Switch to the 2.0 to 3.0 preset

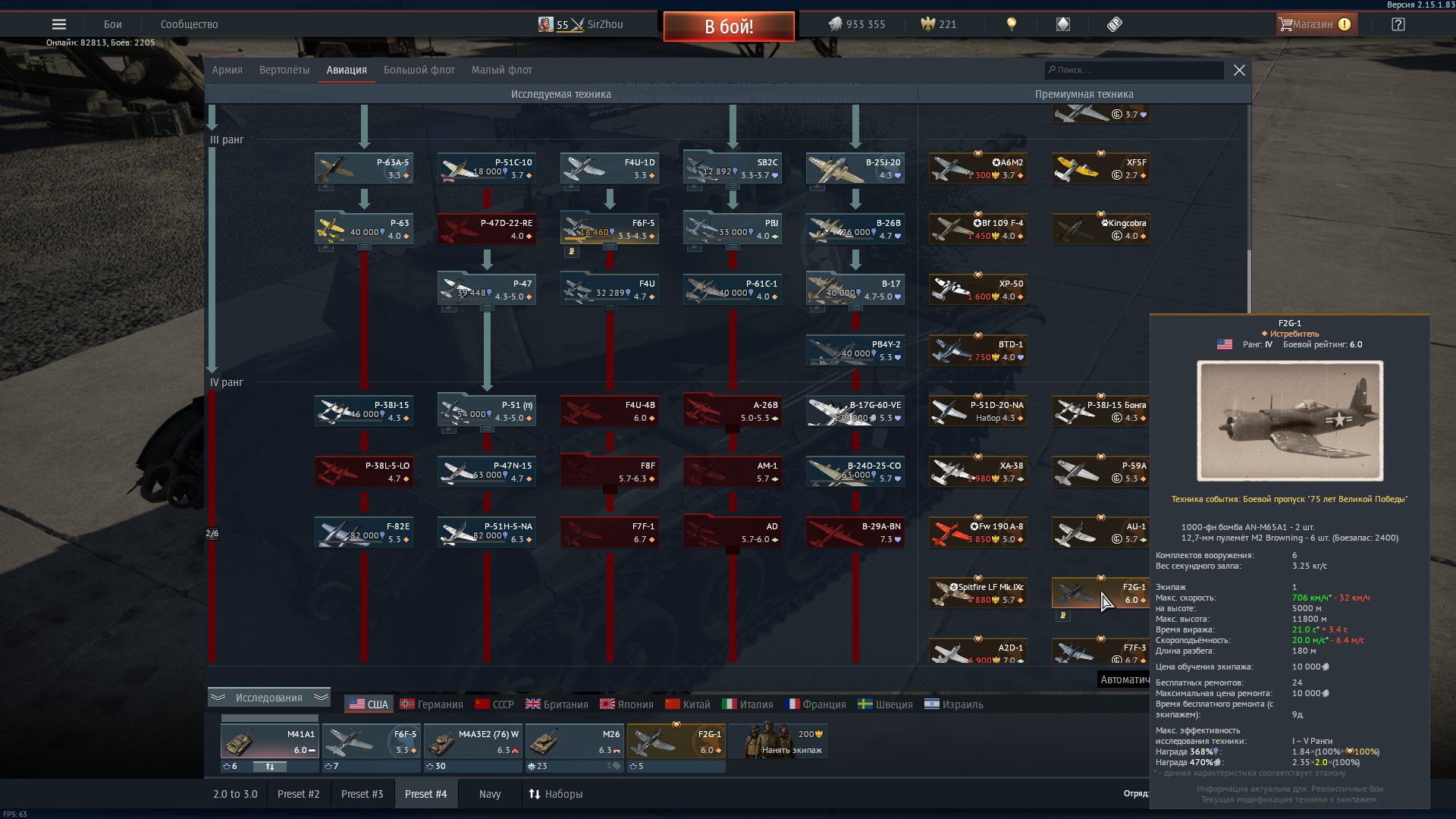tap(235, 794)
